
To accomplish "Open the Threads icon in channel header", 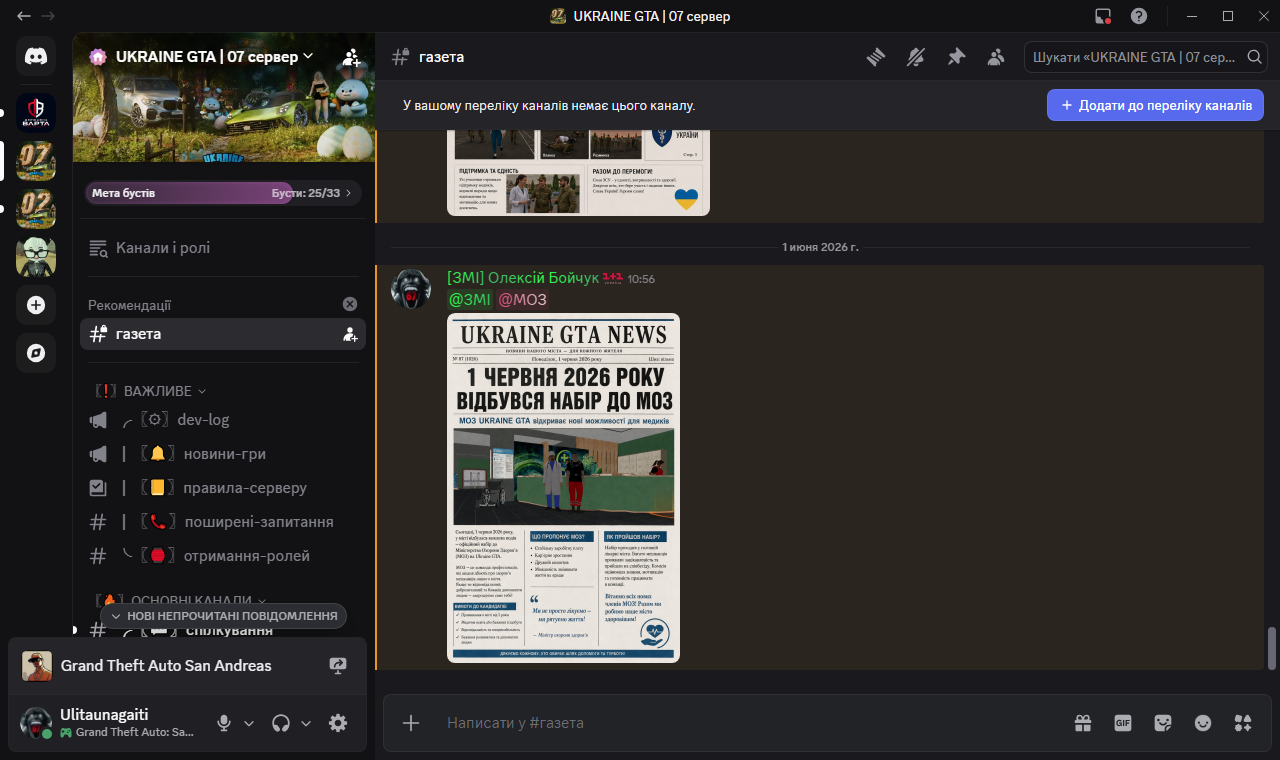I will coord(876,57).
